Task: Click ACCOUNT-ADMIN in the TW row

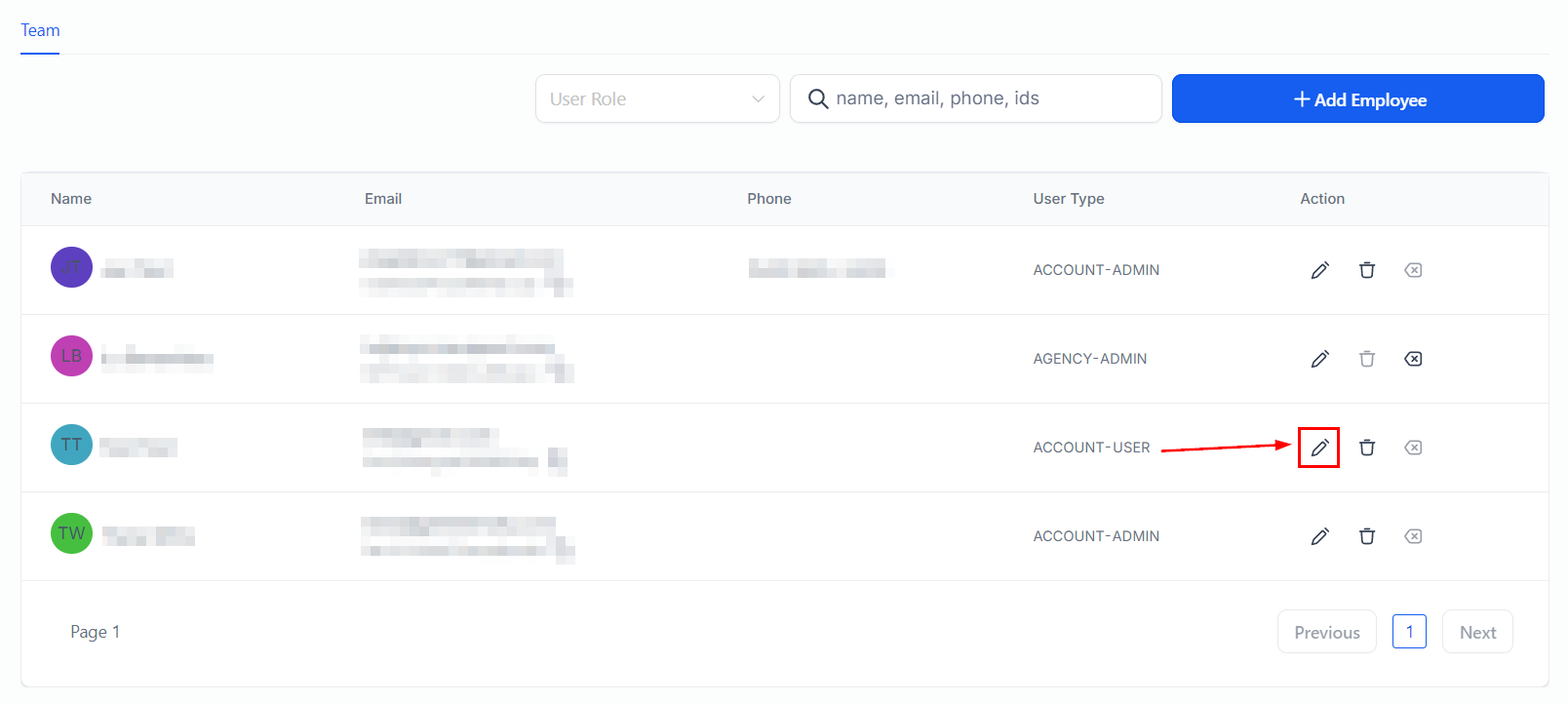Action: pos(1096,536)
